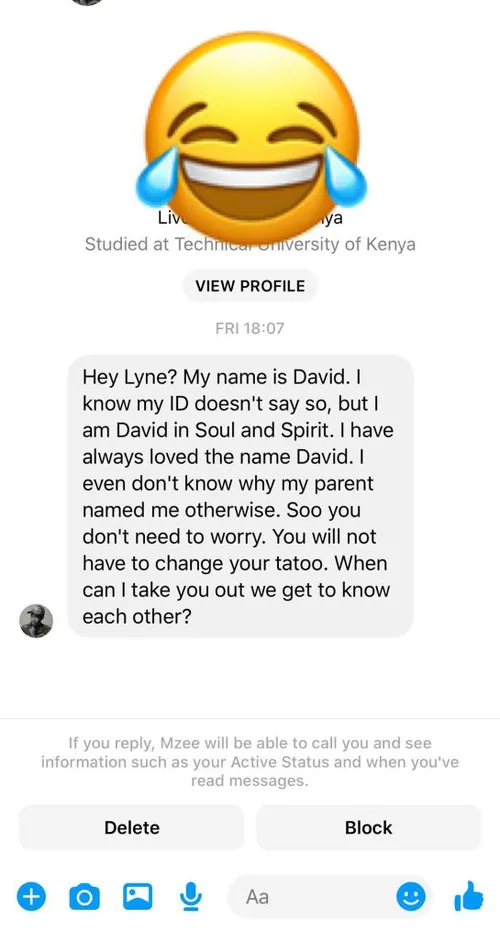Send a thumbs up like
Viewport: 500px width, 939px height.
tap(468, 896)
